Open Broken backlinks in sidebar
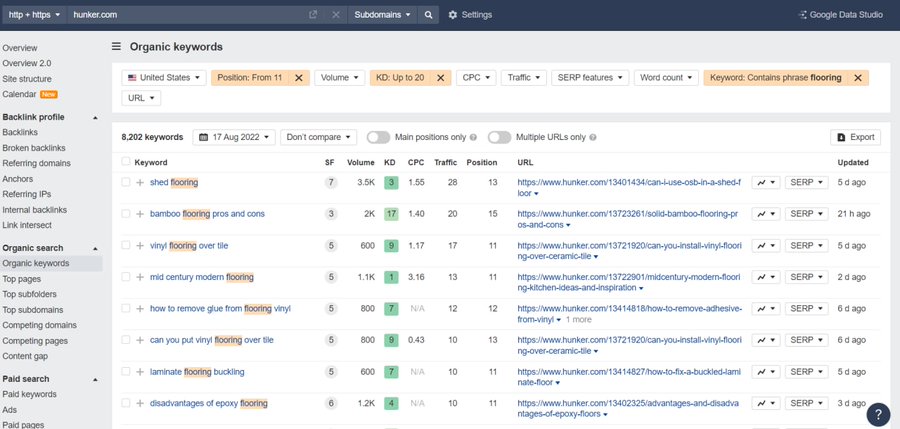The width and height of the screenshot is (900, 429). point(34,148)
